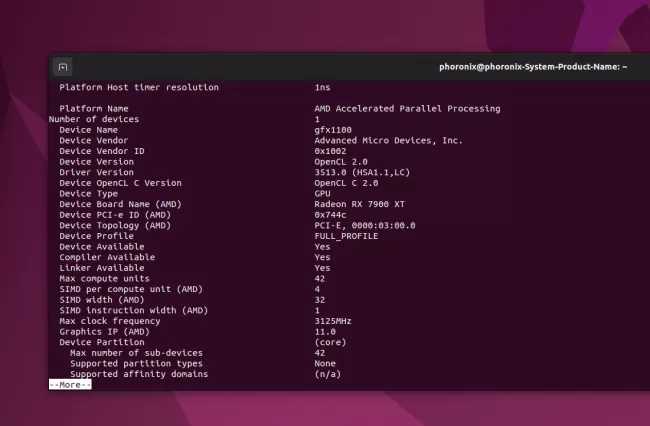Click the 'Device Available' label

[102, 247]
